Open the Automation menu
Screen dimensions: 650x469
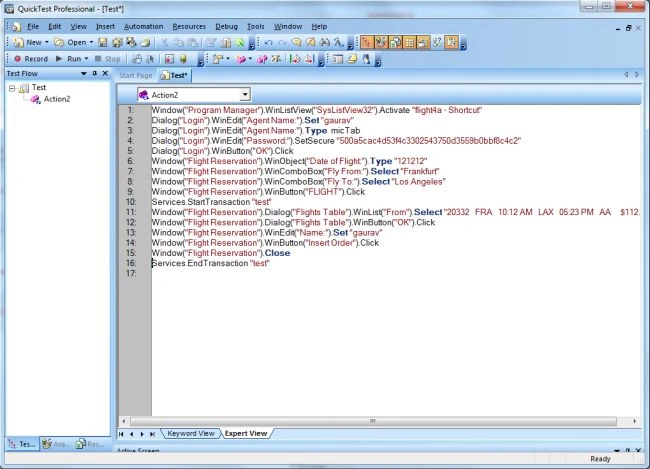143,27
